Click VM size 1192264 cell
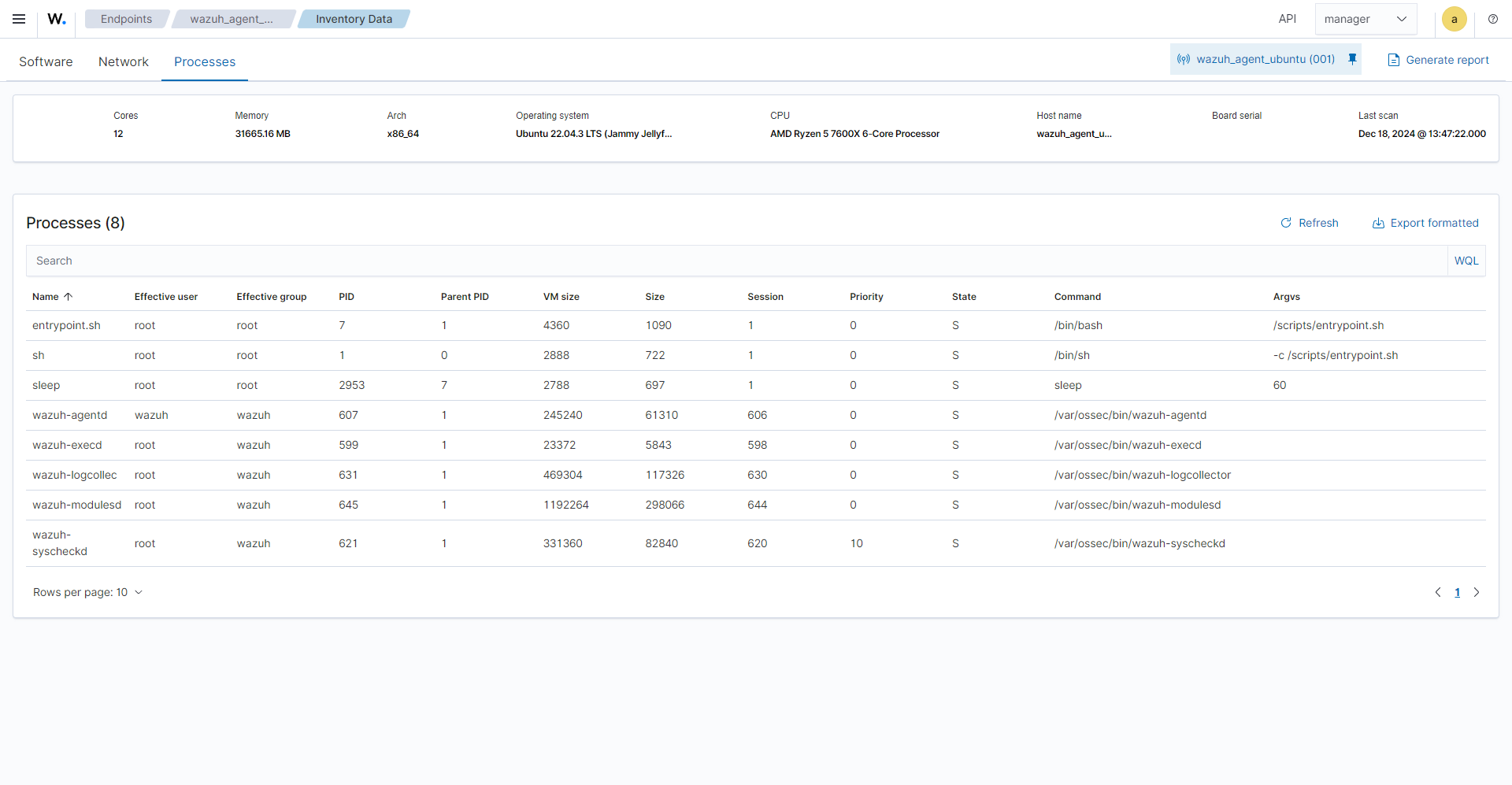This screenshot has width=1512, height=785. [566, 505]
